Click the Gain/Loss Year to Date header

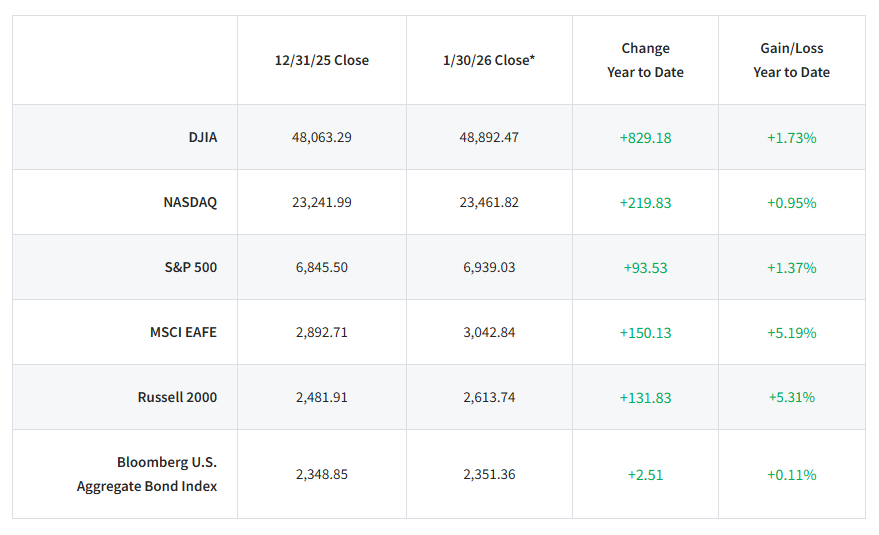tap(791, 60)
